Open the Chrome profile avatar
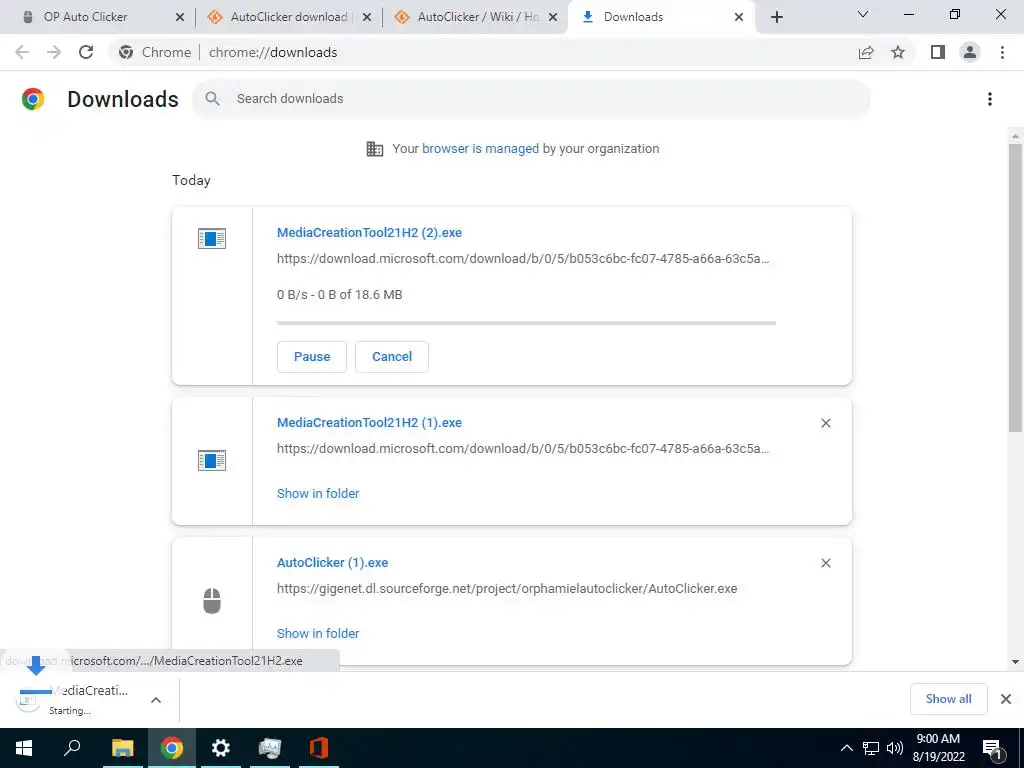The height and width of the screenshot is (768, 1024). (970, 52)
